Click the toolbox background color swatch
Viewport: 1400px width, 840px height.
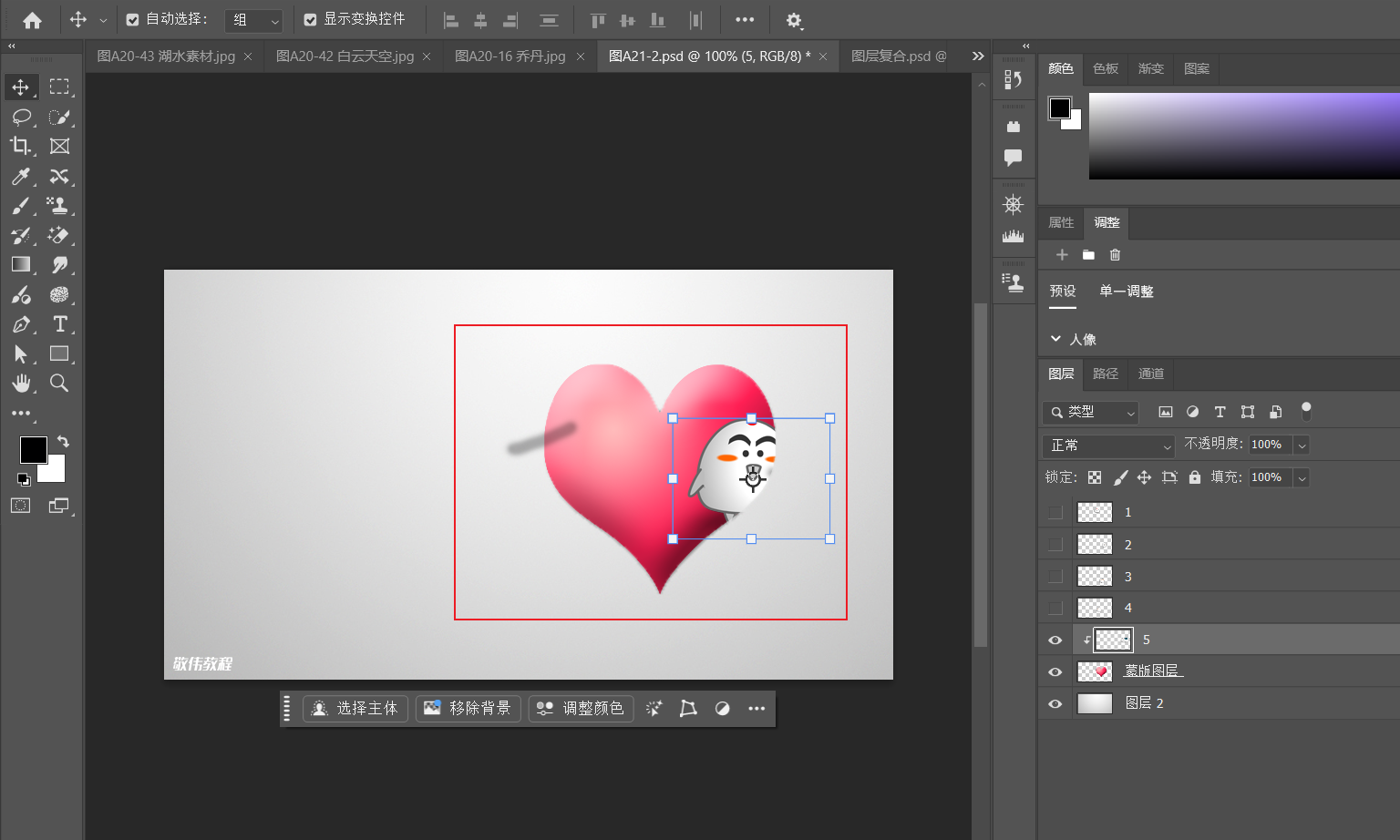pos(55,471)
